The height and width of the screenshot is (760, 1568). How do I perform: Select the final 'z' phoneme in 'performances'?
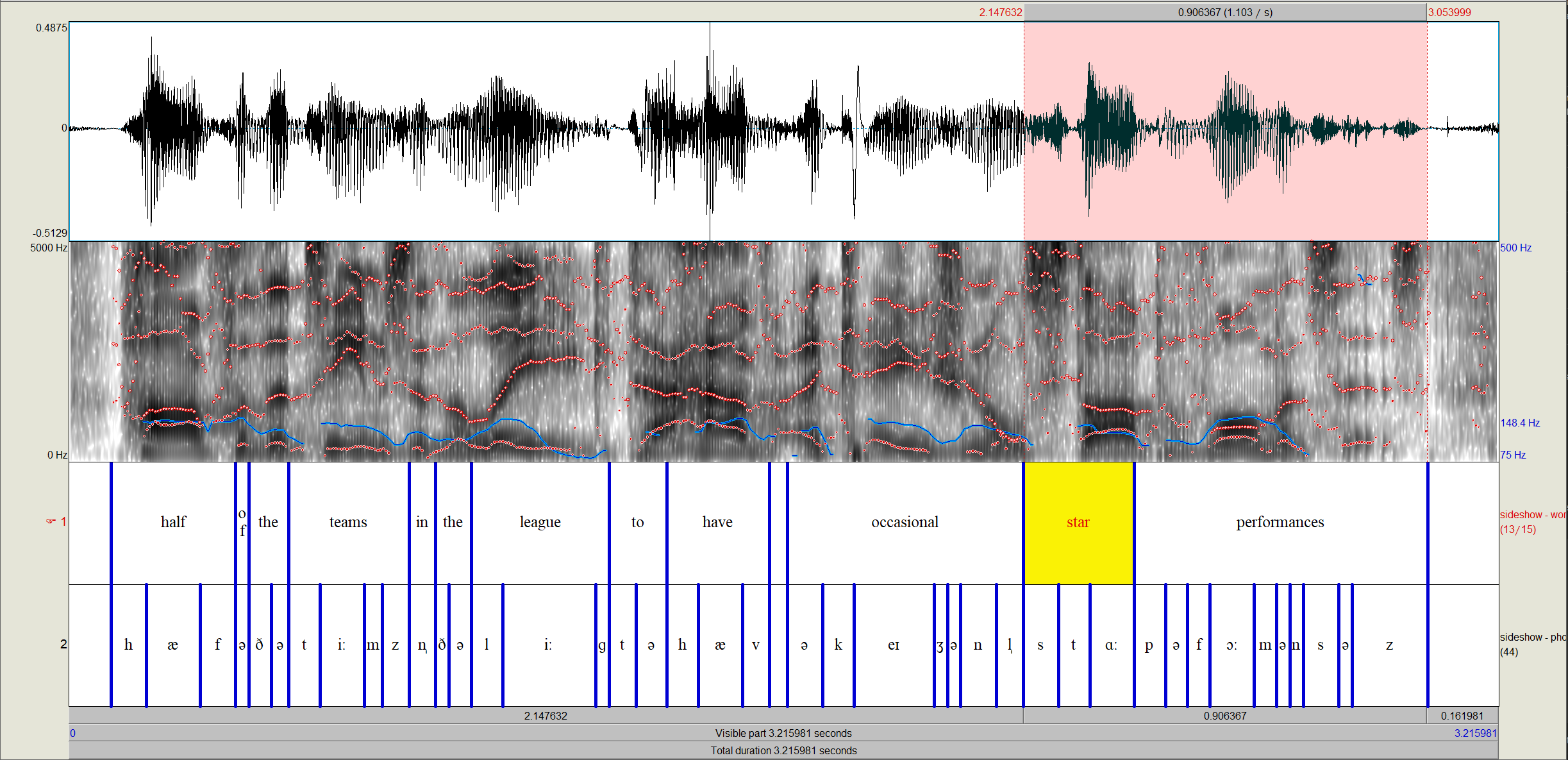1390,645
